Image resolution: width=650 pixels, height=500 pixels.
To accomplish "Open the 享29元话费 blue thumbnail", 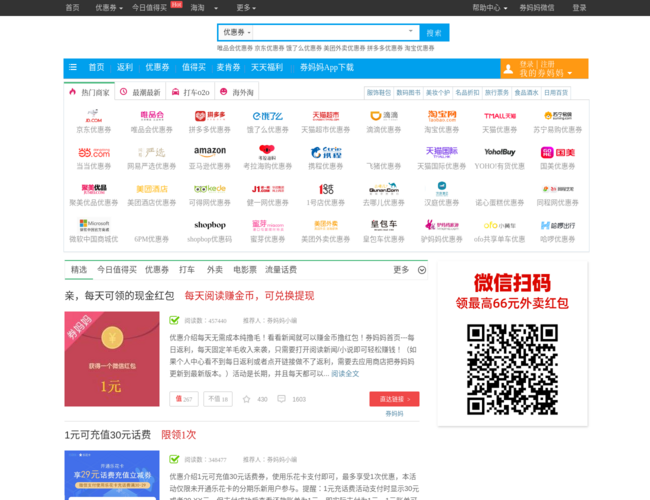I will pos(112,475).
